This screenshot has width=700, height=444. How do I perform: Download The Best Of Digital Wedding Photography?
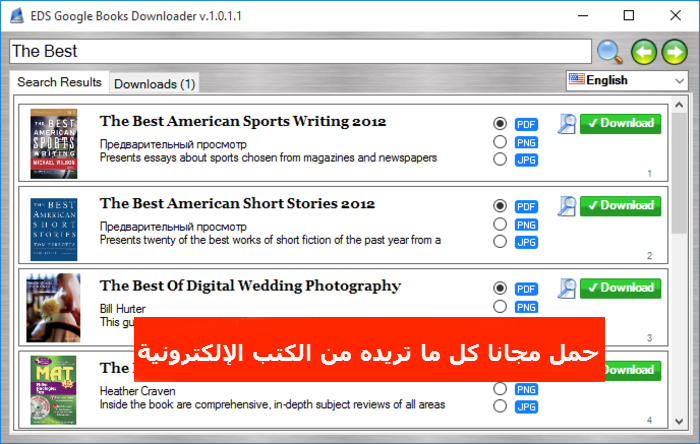coord(621,288)
